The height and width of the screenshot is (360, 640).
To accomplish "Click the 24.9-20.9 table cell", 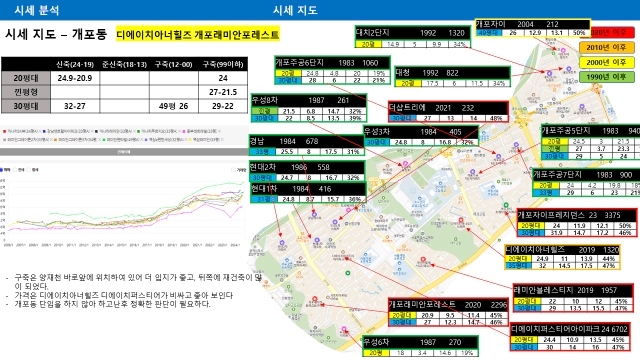I will click(75, 78).
